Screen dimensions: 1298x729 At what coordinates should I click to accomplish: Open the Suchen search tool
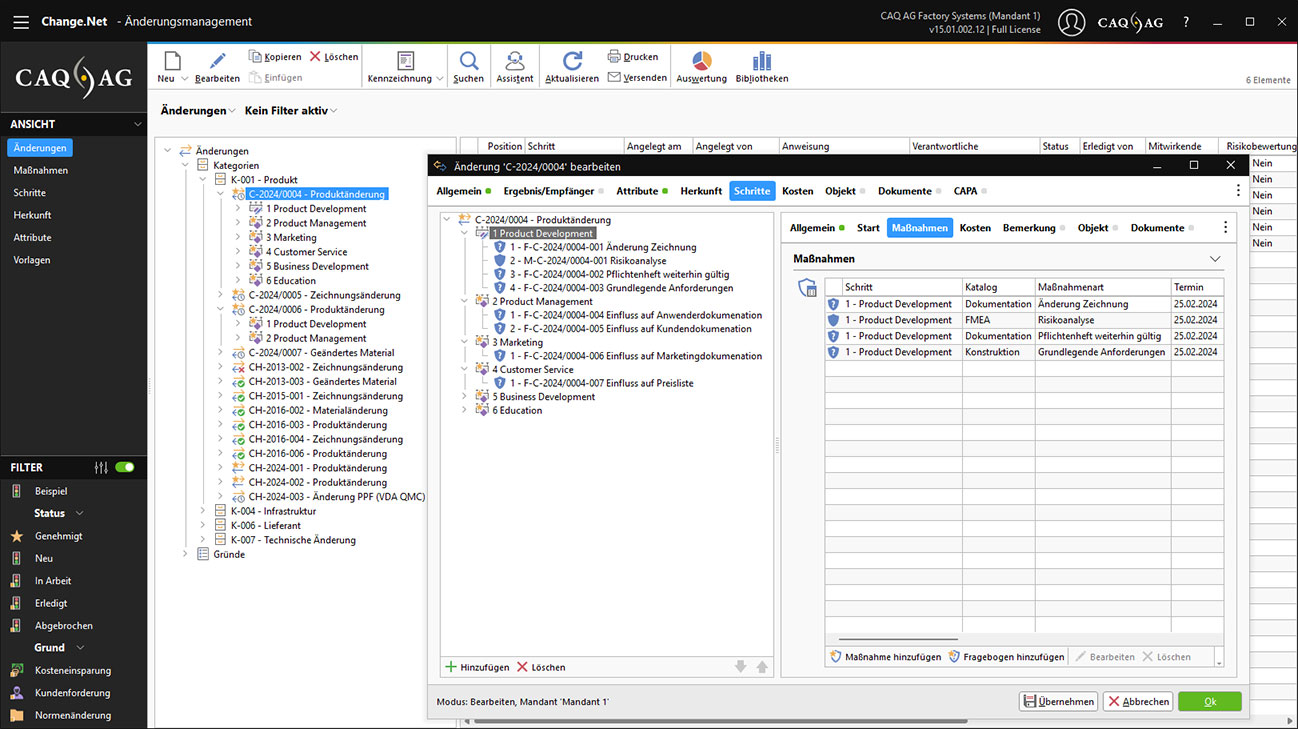click(x=468, y=62)
